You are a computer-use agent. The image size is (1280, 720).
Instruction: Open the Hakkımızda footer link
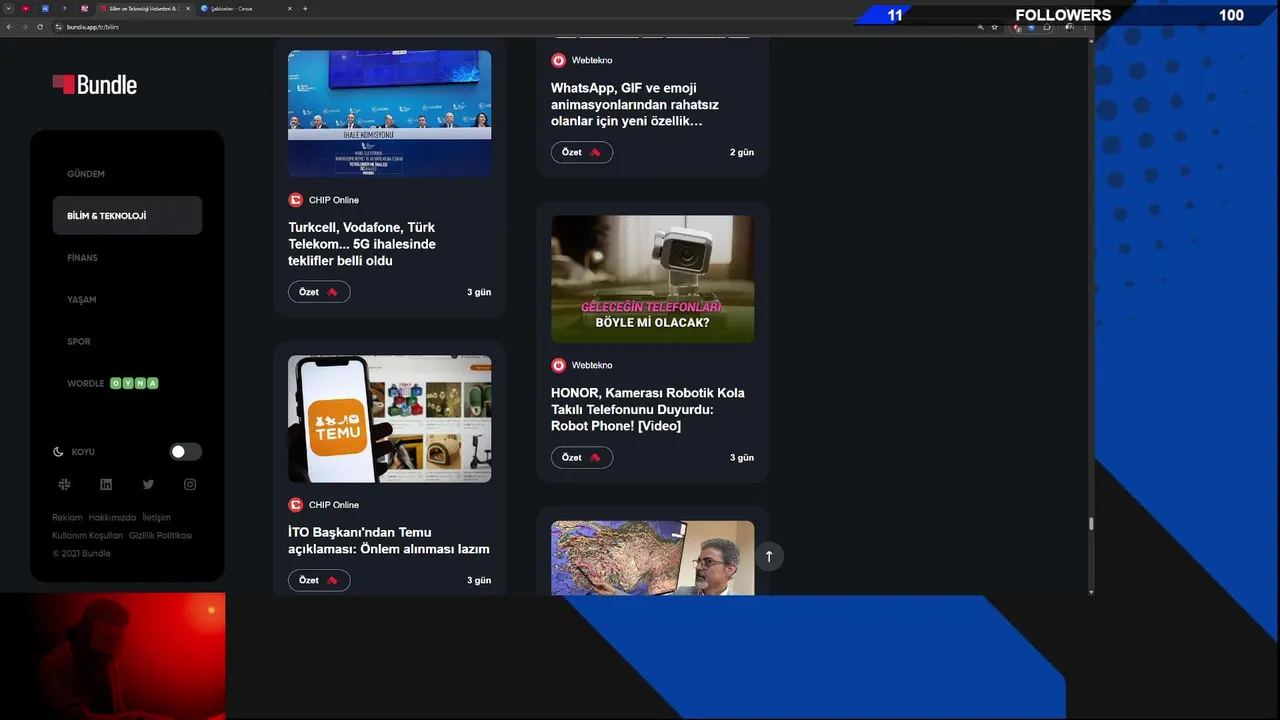[x=112, y=518]
